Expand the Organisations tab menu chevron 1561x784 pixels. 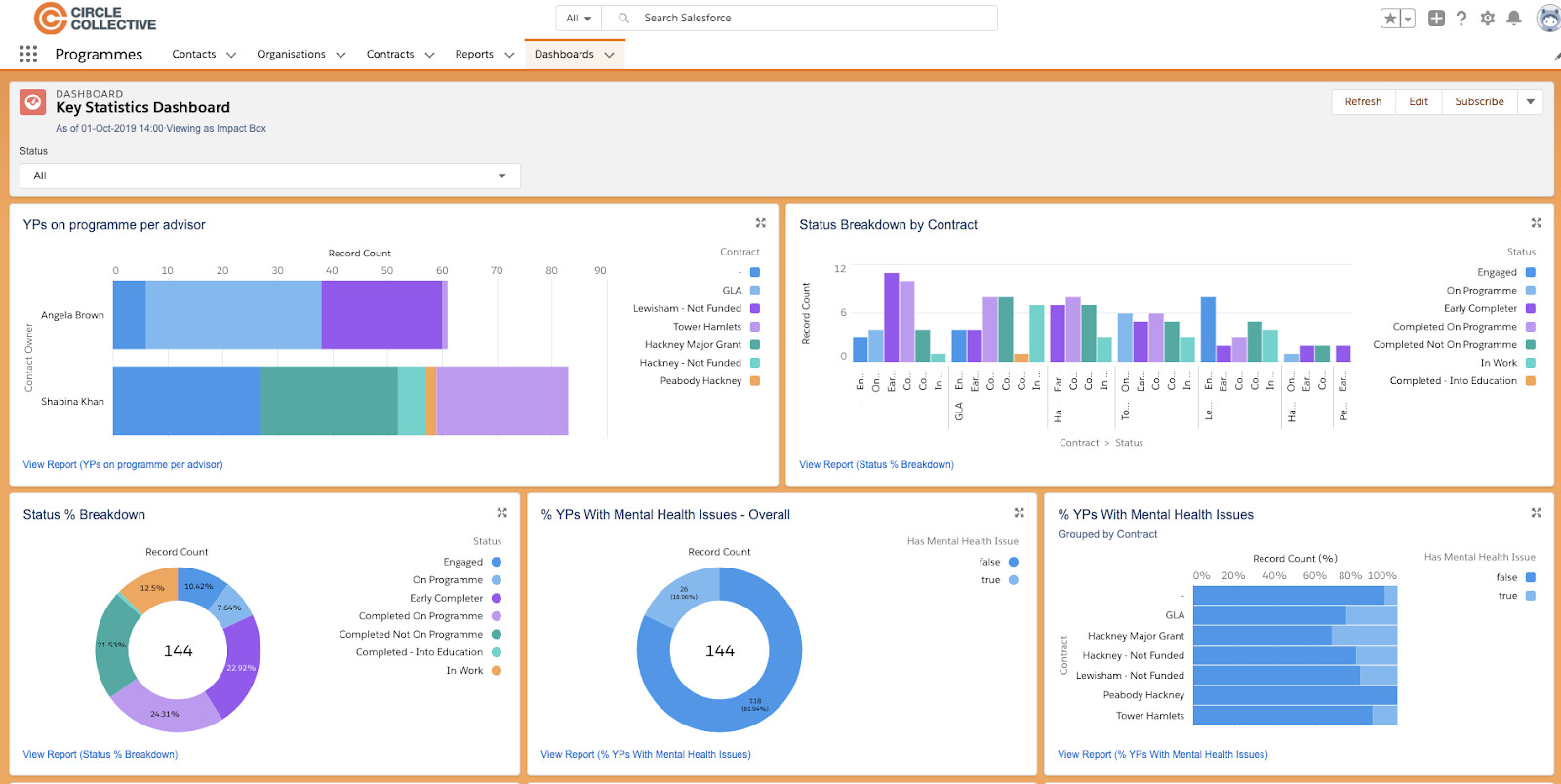pos(340,55)
